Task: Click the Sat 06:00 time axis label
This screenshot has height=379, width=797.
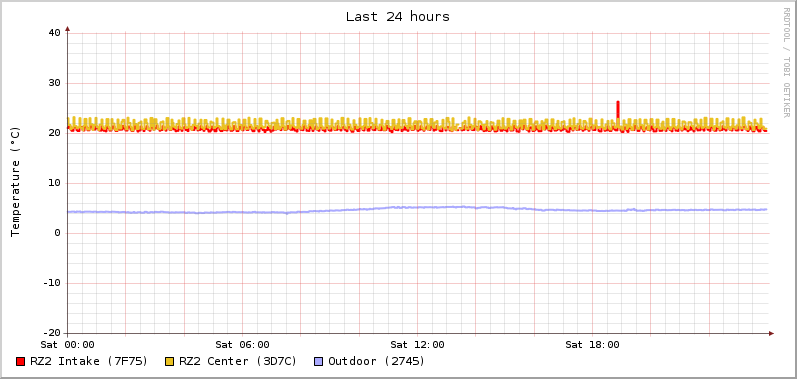Action: (242, 345)
